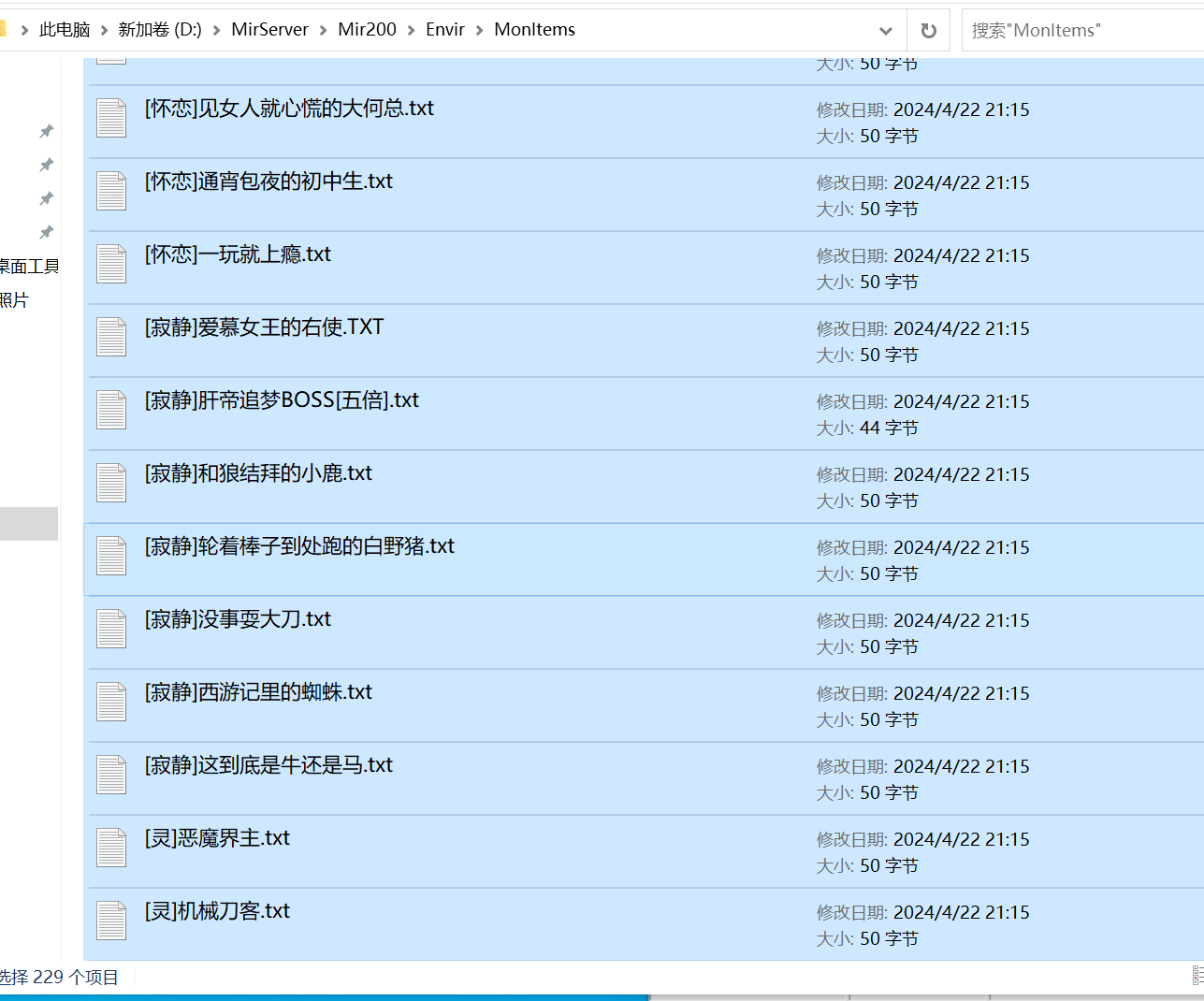The width and height of the screenshot is (1204, 1001).
Task: Select file name [寂静]轮着棒子到处跑的白野猪.txt
Action: 299,546
